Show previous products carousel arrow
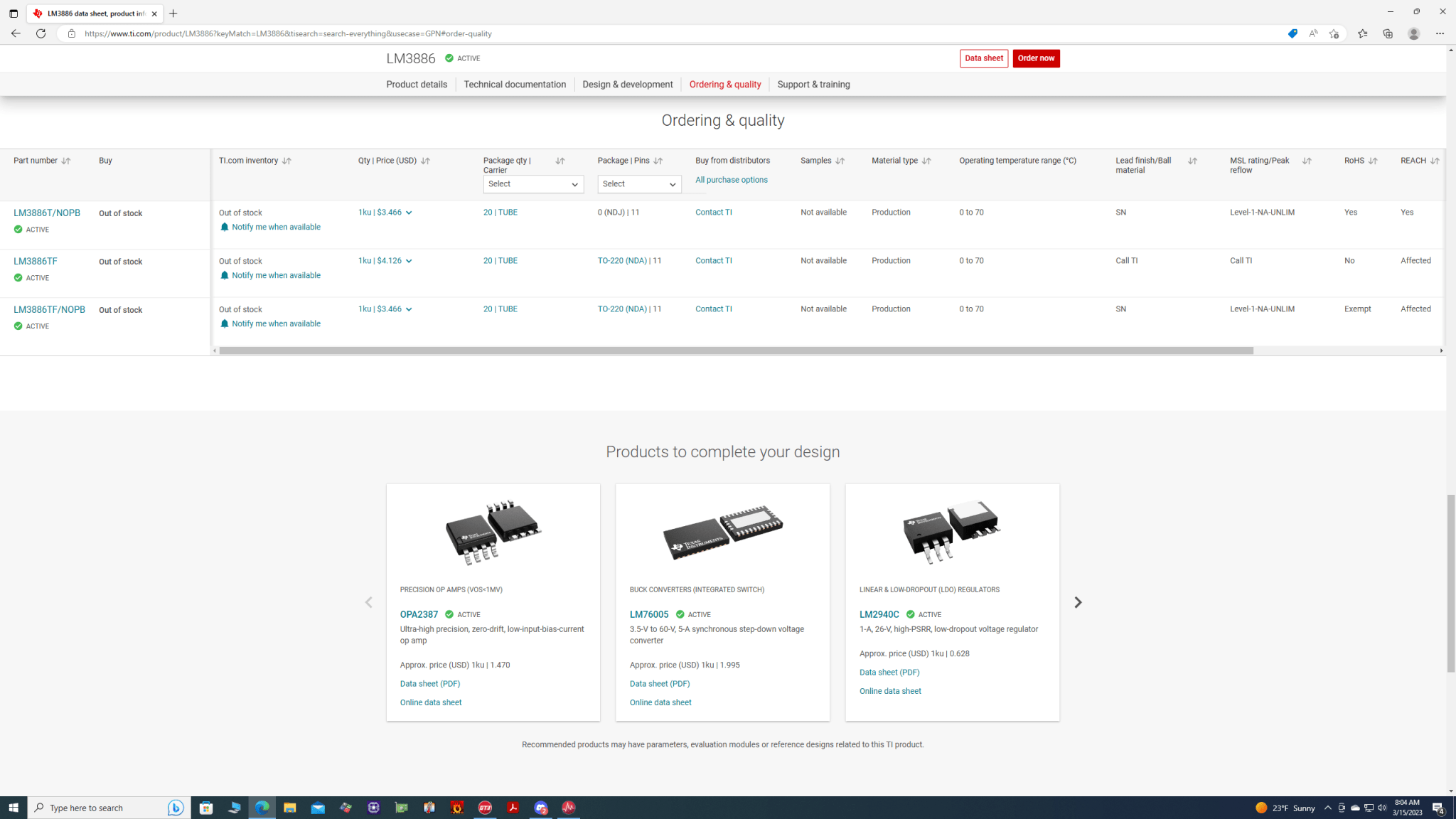This screenshot has height=819, width=1456. (368, 602)
